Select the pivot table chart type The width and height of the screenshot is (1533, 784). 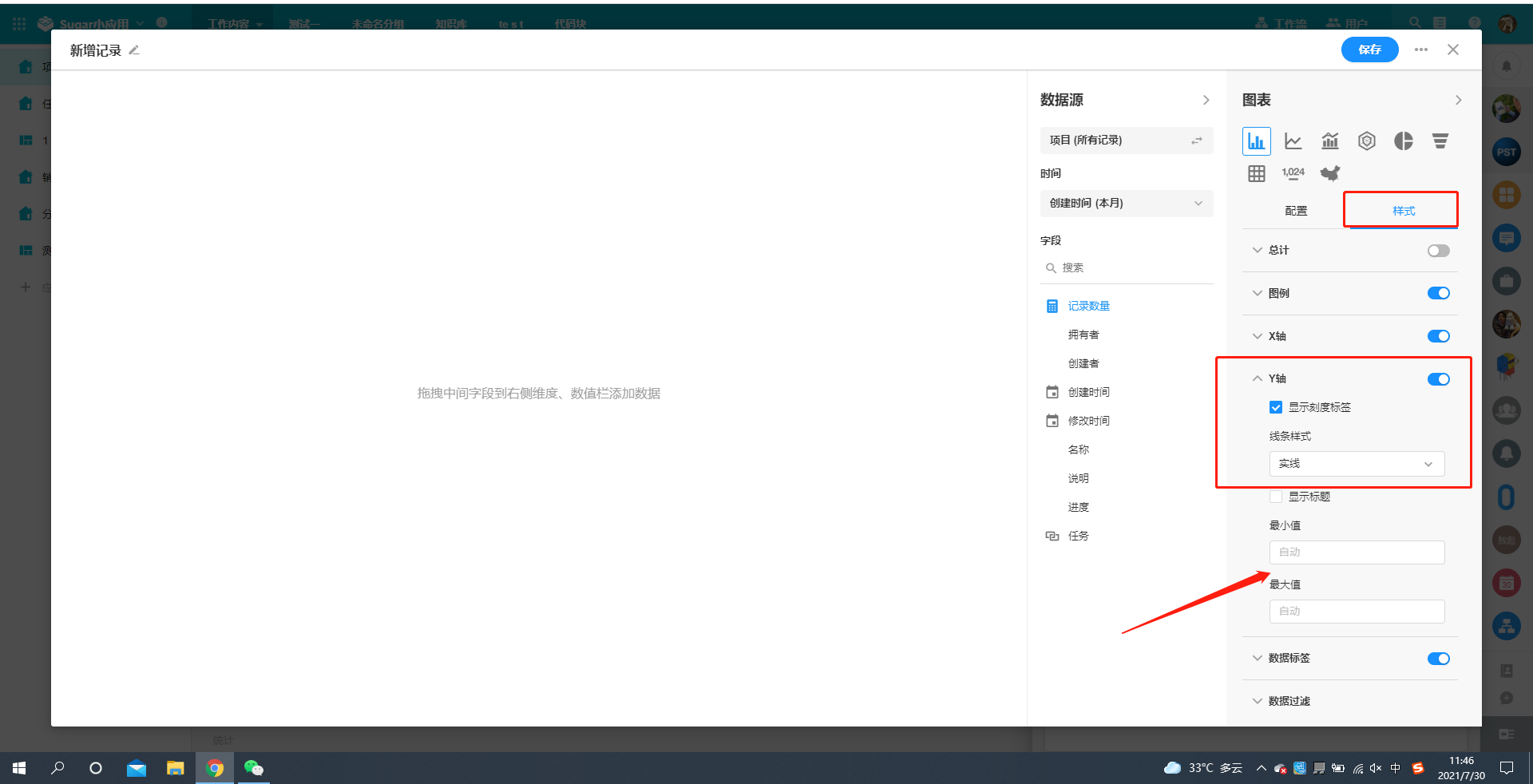point(1256,173)
